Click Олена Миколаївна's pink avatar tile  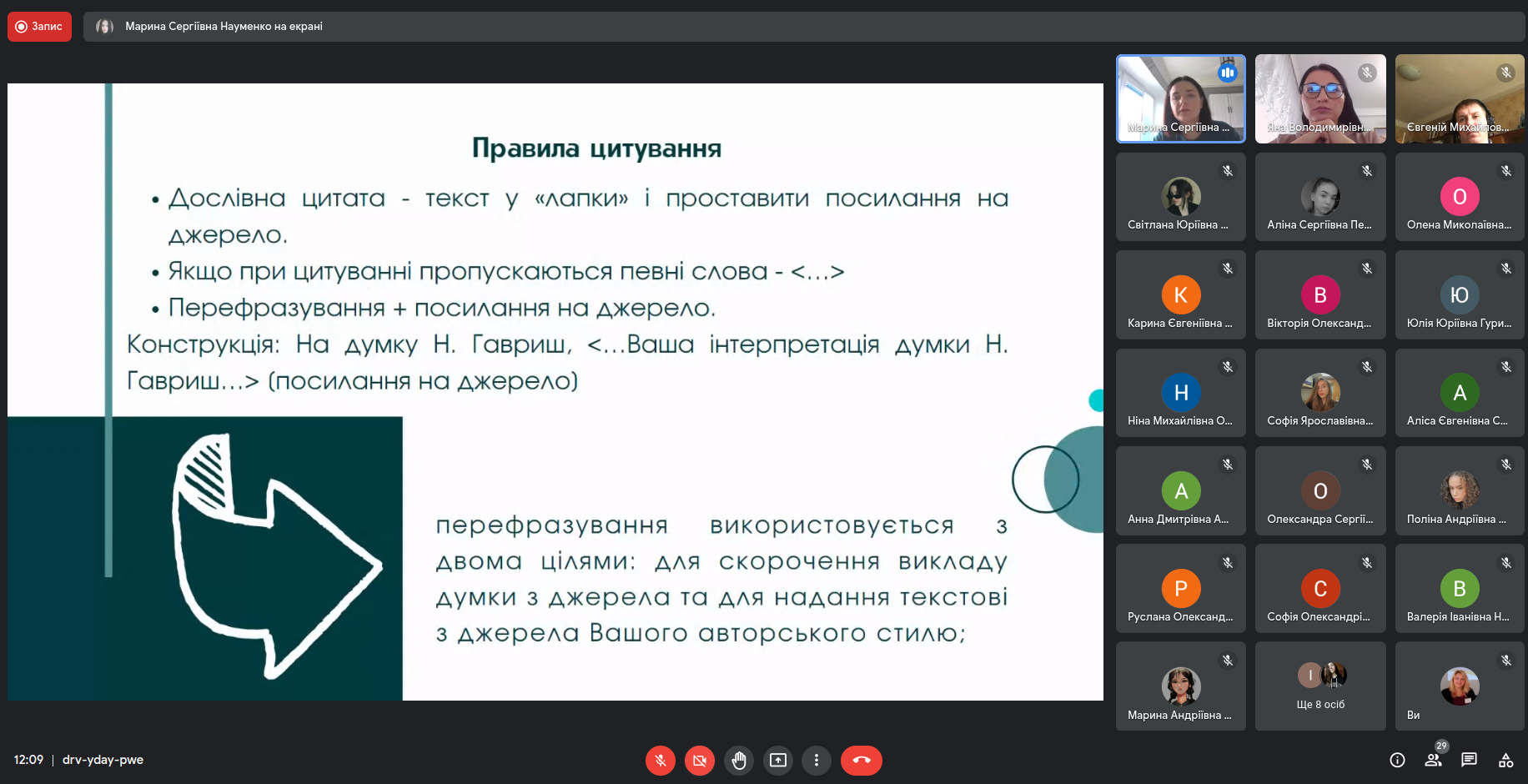coord(1459,197)
